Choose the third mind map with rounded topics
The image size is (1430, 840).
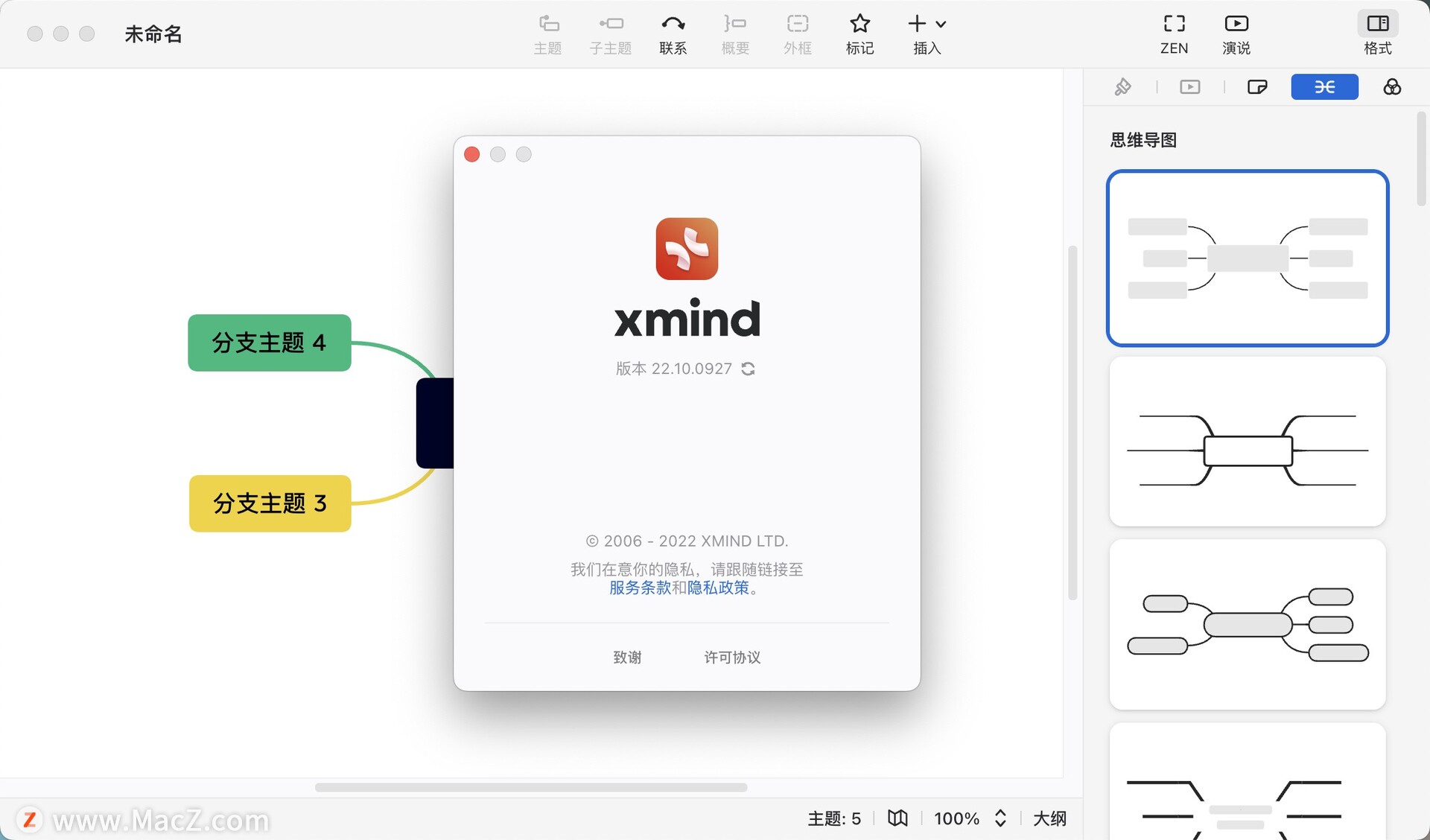click(1248, 625)
